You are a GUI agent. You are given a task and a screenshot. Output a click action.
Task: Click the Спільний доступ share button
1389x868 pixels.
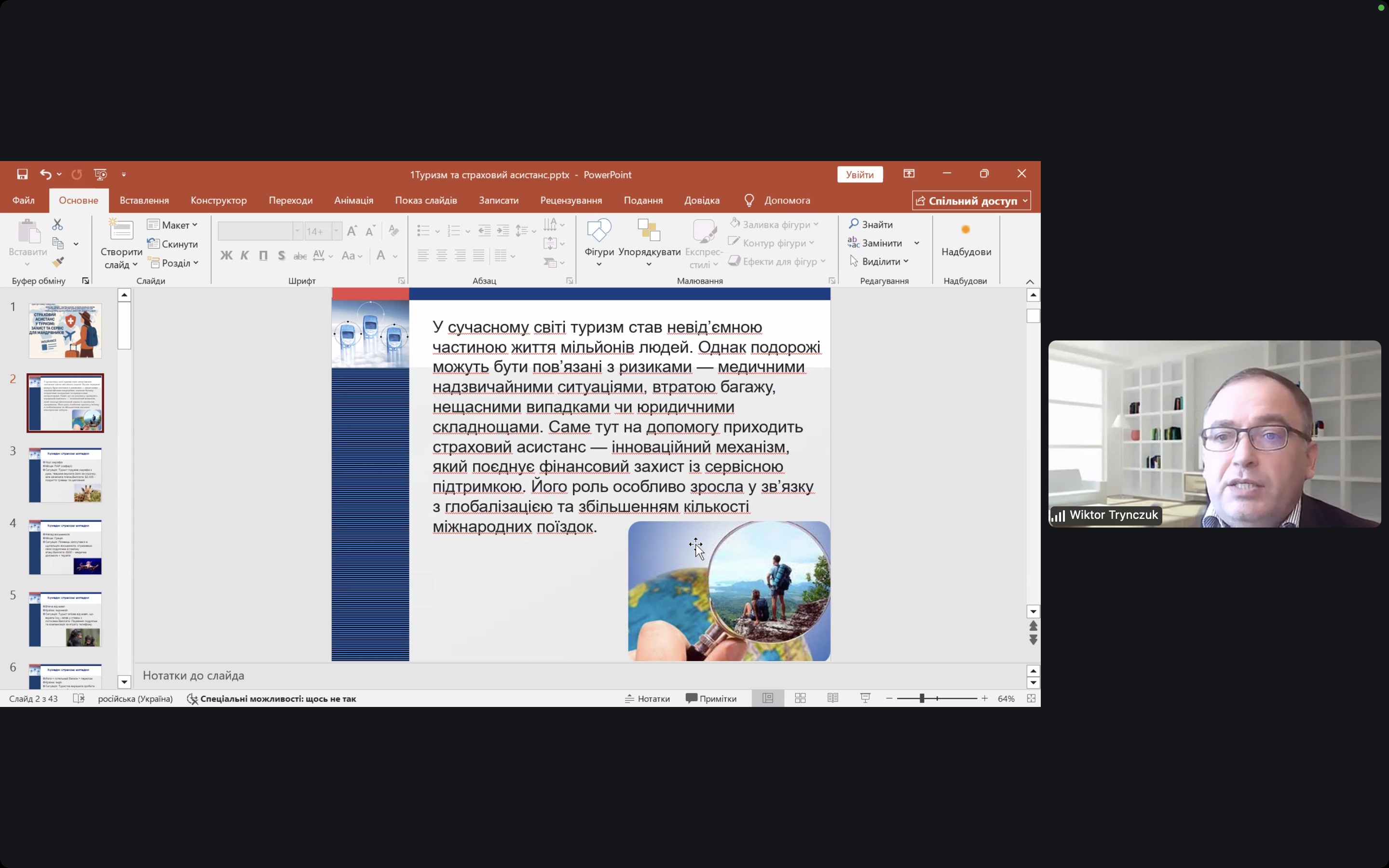(x=971, y=201)
